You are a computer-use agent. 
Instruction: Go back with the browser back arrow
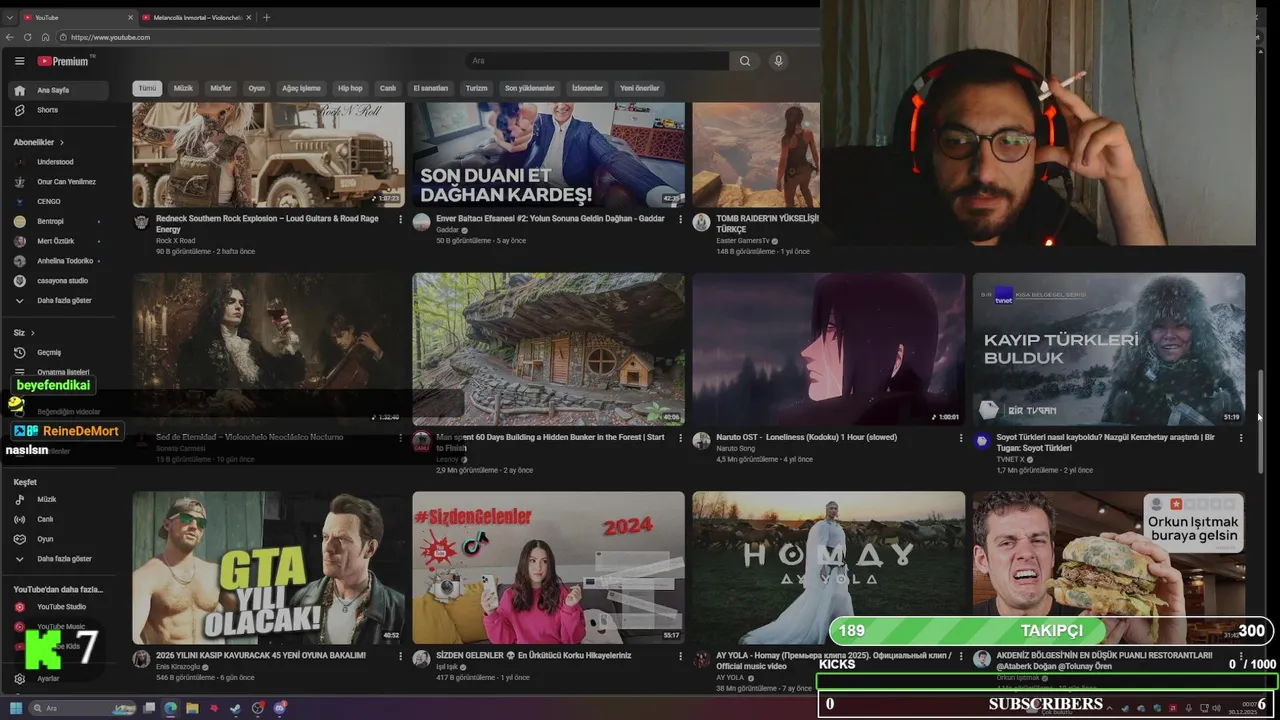click(10, 37)
